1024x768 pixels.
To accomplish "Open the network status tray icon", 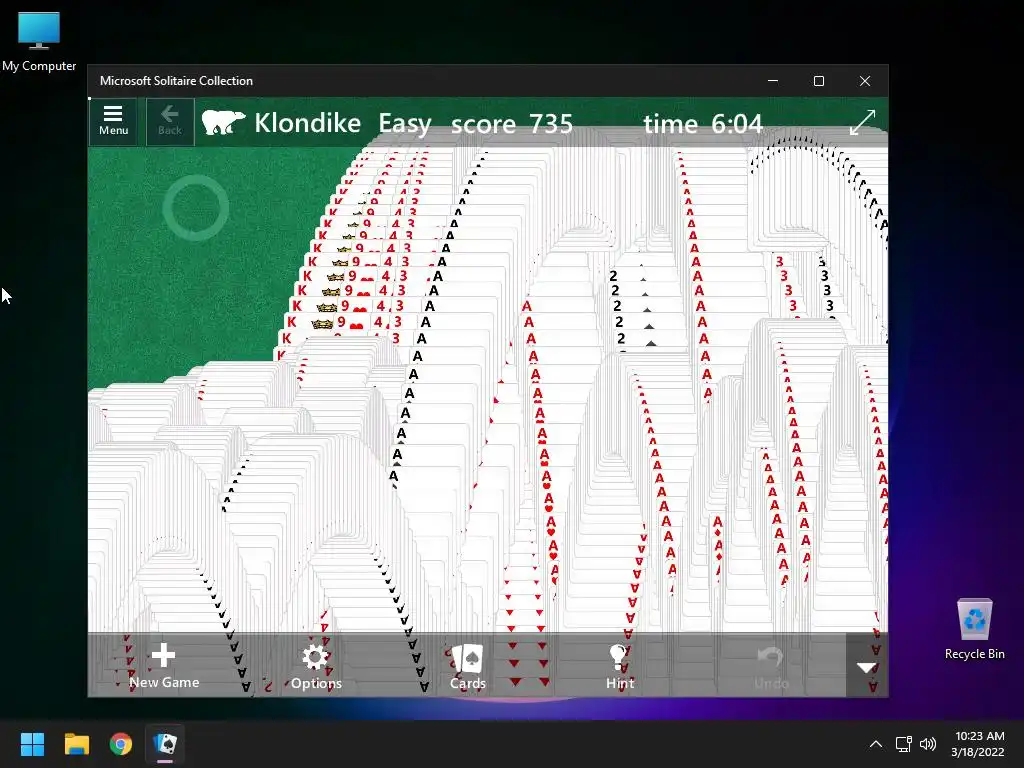I will tap(903, 744).
